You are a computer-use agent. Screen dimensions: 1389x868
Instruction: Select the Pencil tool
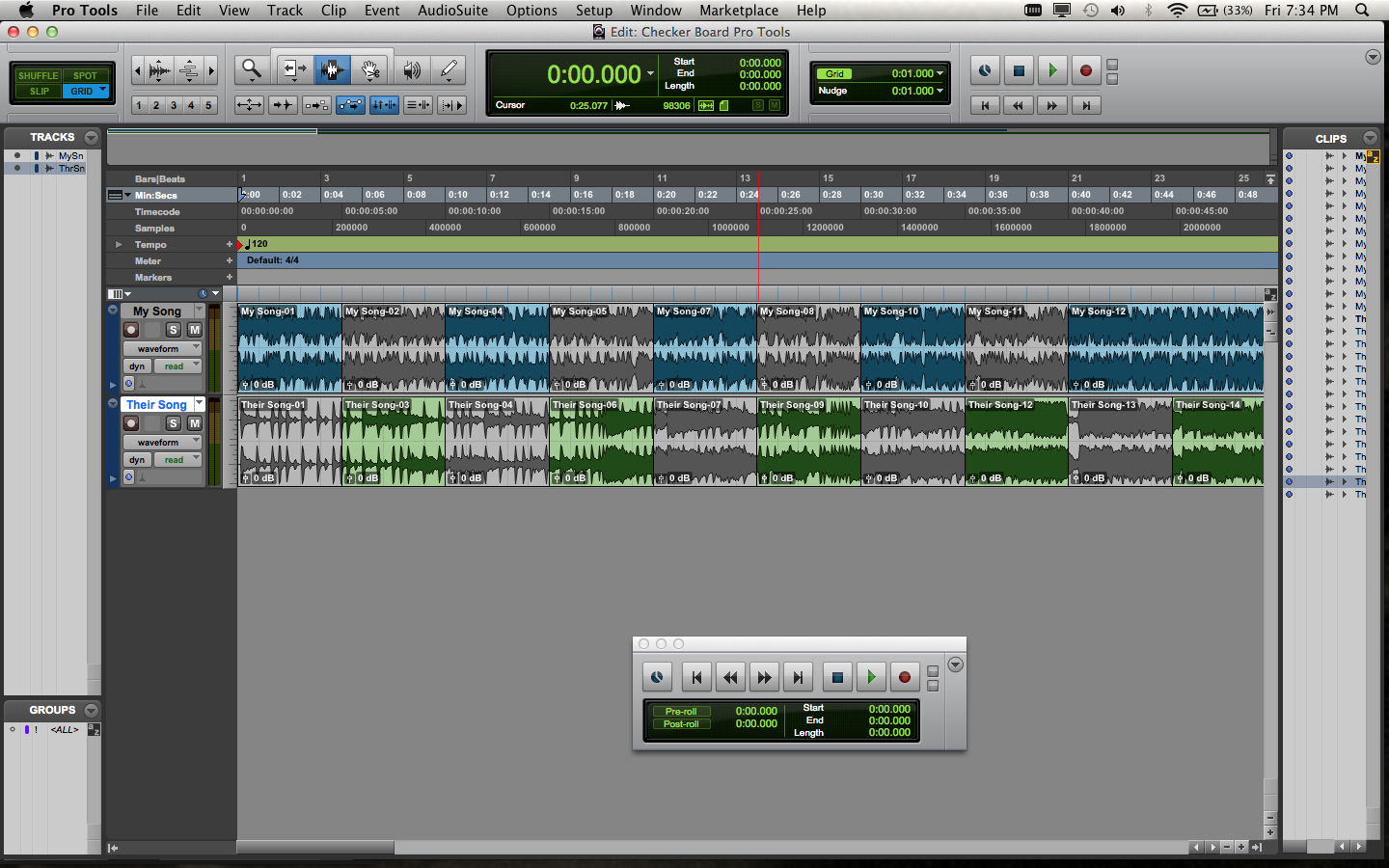[449, 69]
